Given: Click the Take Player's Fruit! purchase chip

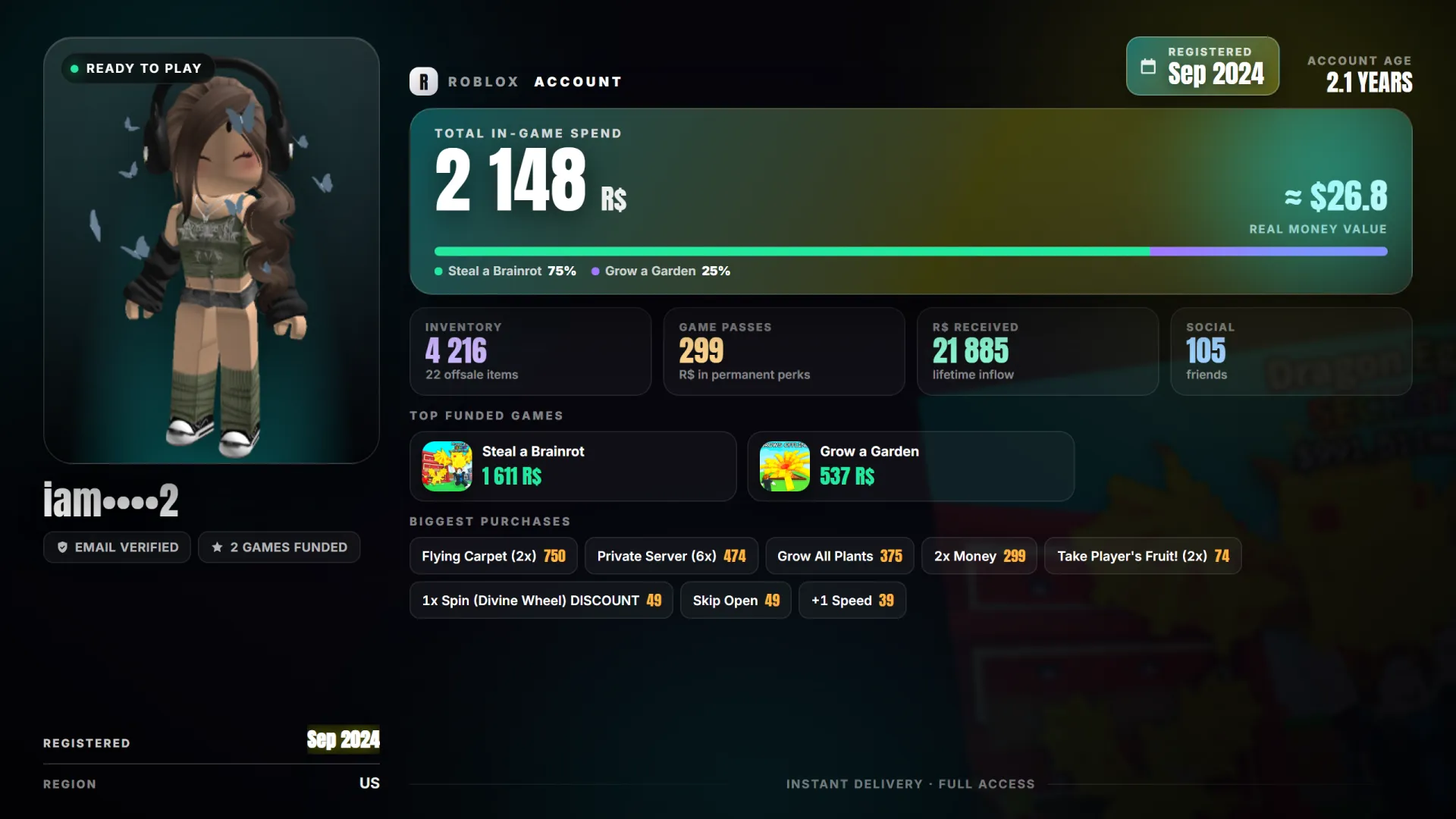Looking at the screenshot, I should pyautogui.click(x=1143, y=556).
